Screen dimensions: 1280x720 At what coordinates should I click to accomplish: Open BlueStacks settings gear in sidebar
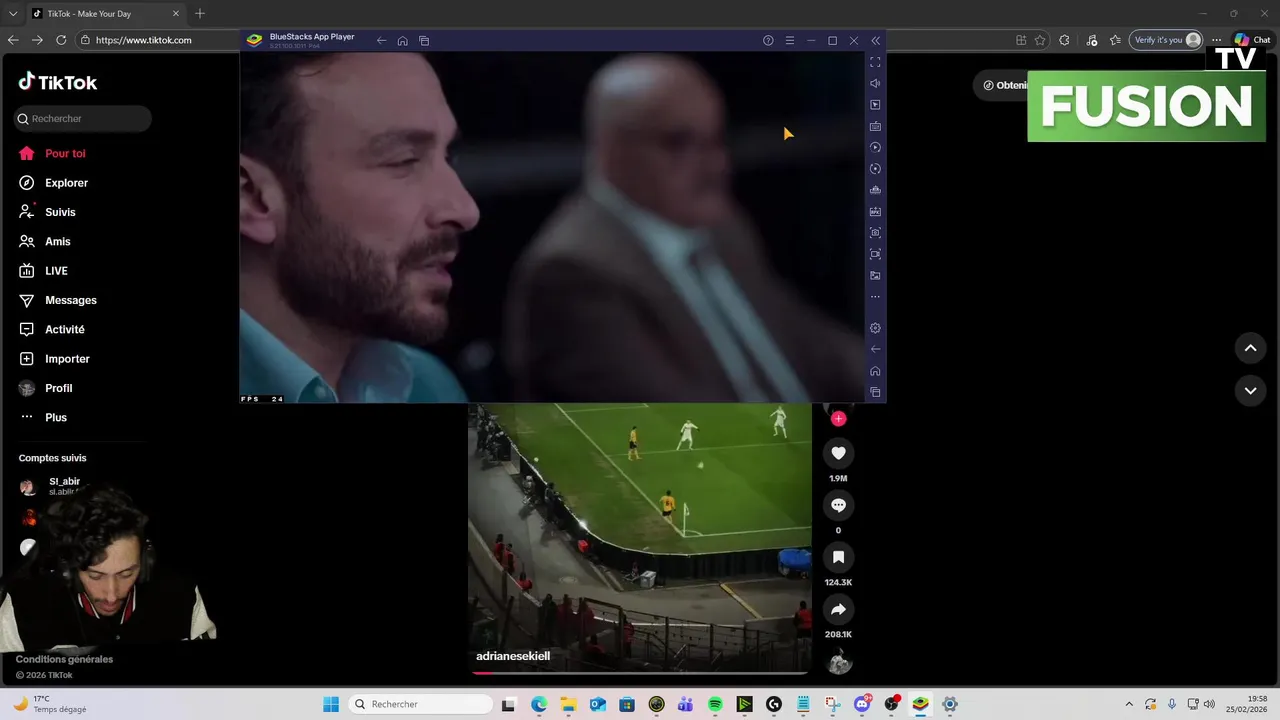tap(875, 328)
